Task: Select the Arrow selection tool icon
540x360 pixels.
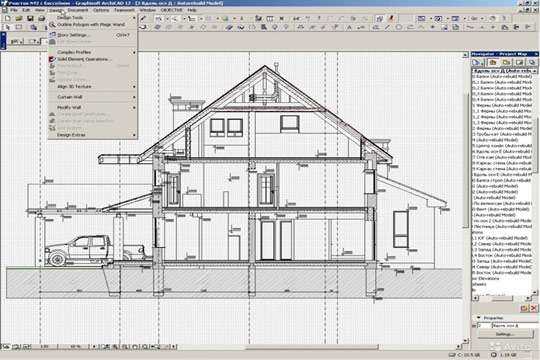Action: tap(8, 27)
